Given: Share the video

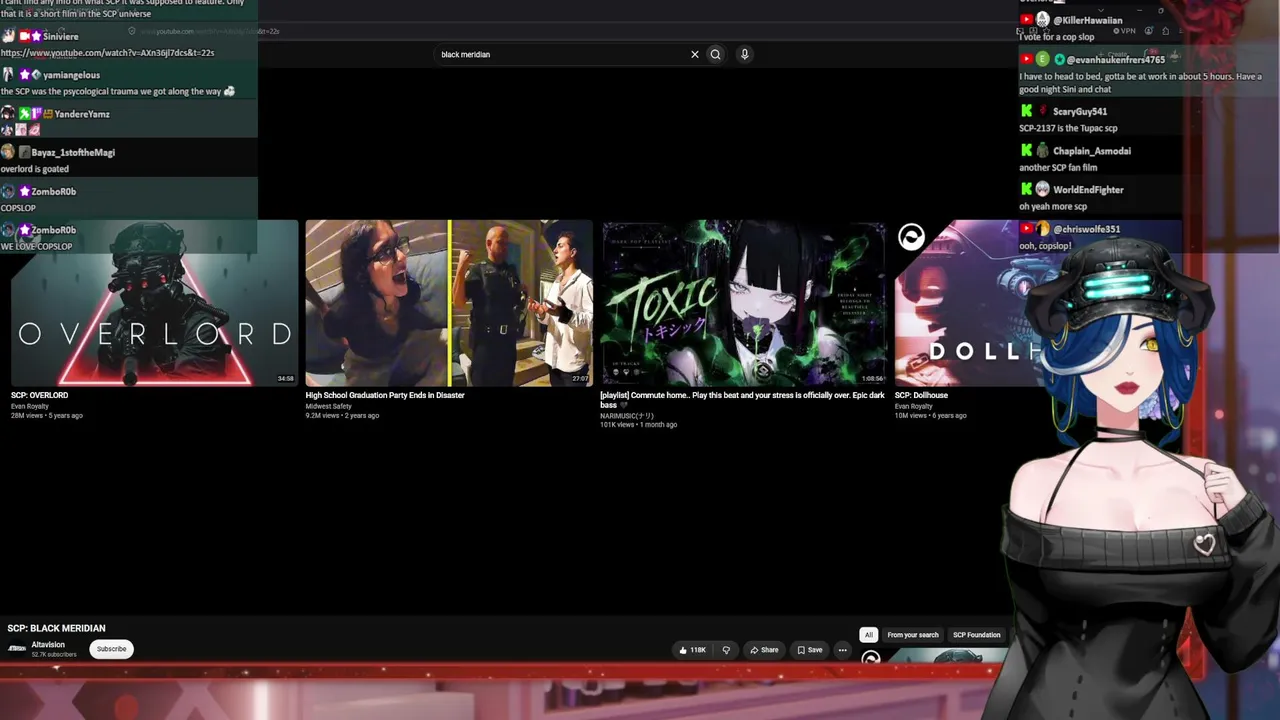Looking at the screenshot, I should (x=764, y=650).
